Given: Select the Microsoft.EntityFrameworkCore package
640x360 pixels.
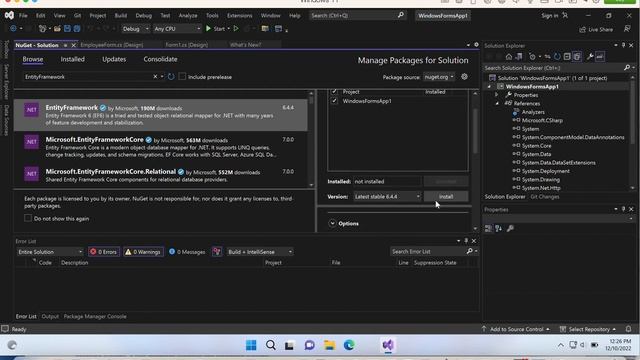Looking at the screenshot, I should point(161,147).
